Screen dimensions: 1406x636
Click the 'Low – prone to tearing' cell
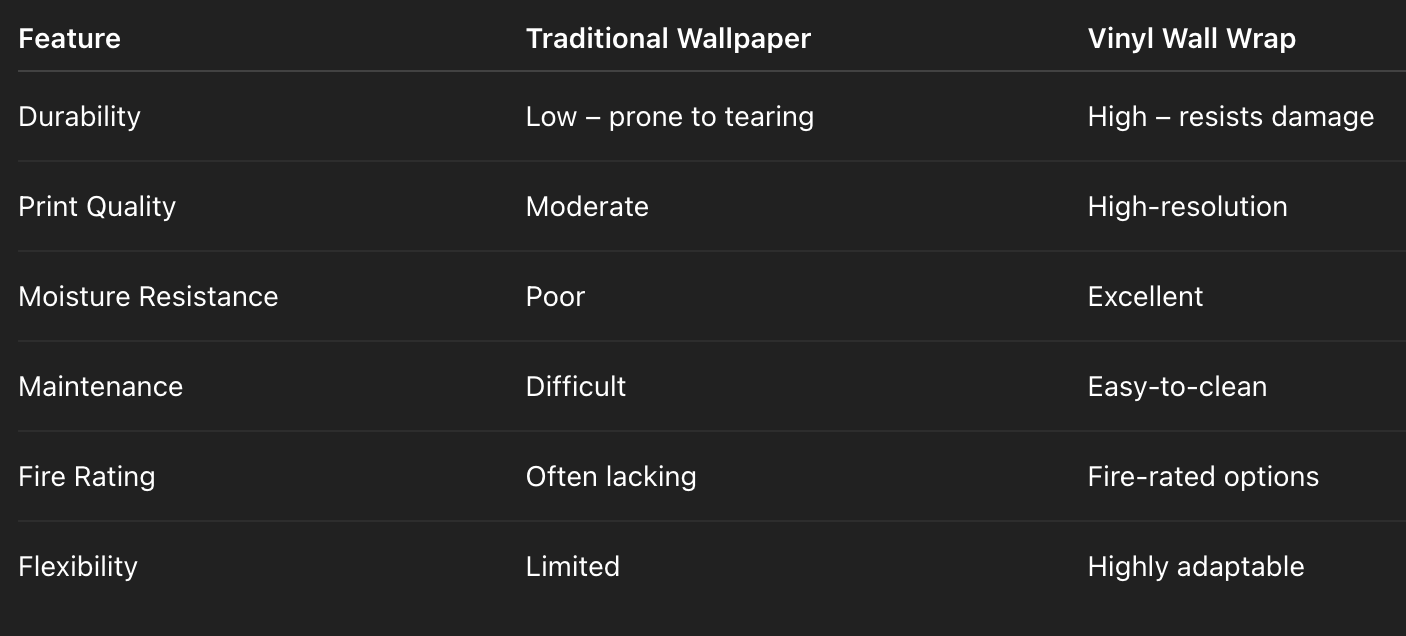pyautogui.click(x=669, y=116)
